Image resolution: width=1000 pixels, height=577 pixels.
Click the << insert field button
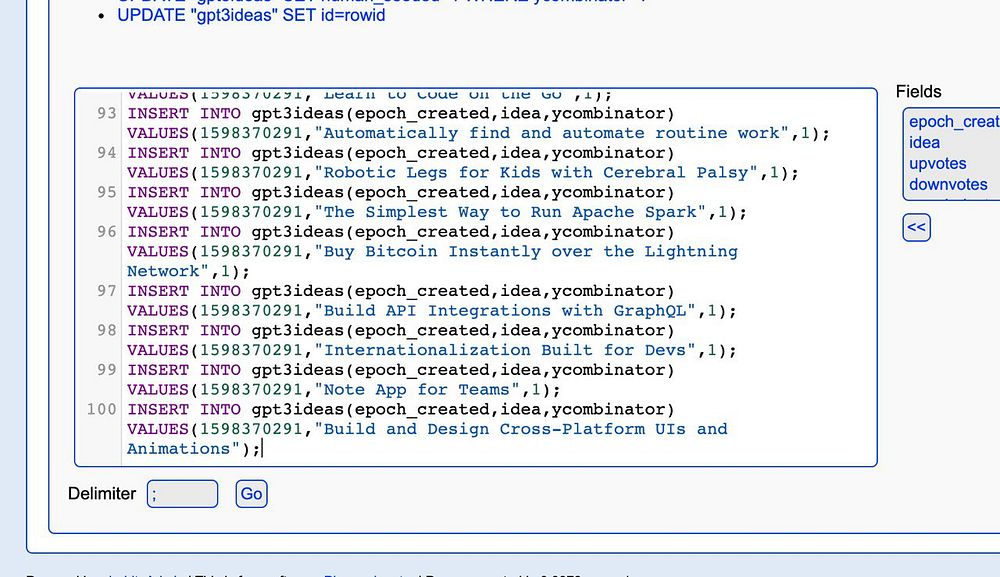[916, 228]
